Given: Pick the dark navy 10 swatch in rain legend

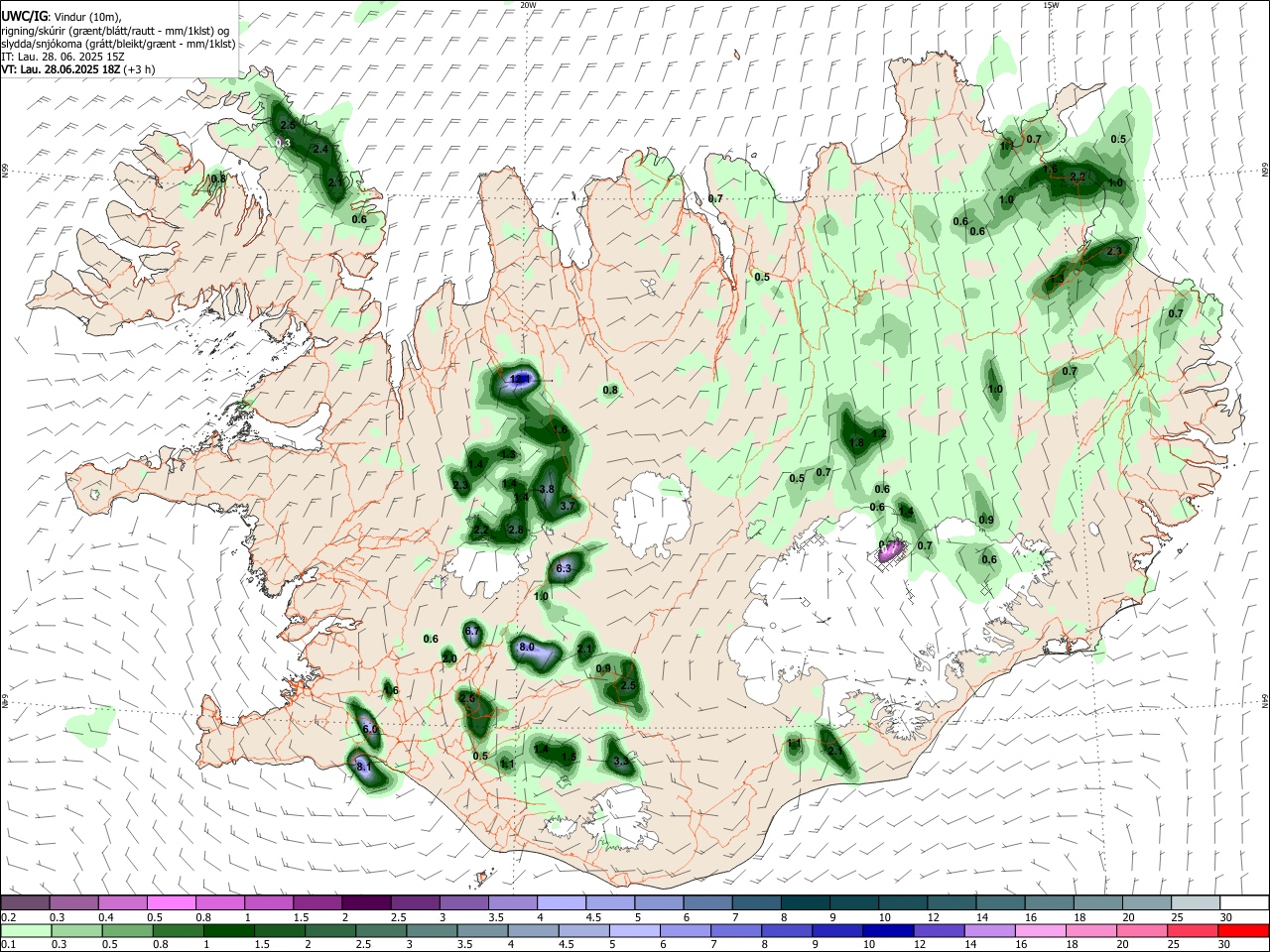Looking at the screenshot, I should click(887, 930).
